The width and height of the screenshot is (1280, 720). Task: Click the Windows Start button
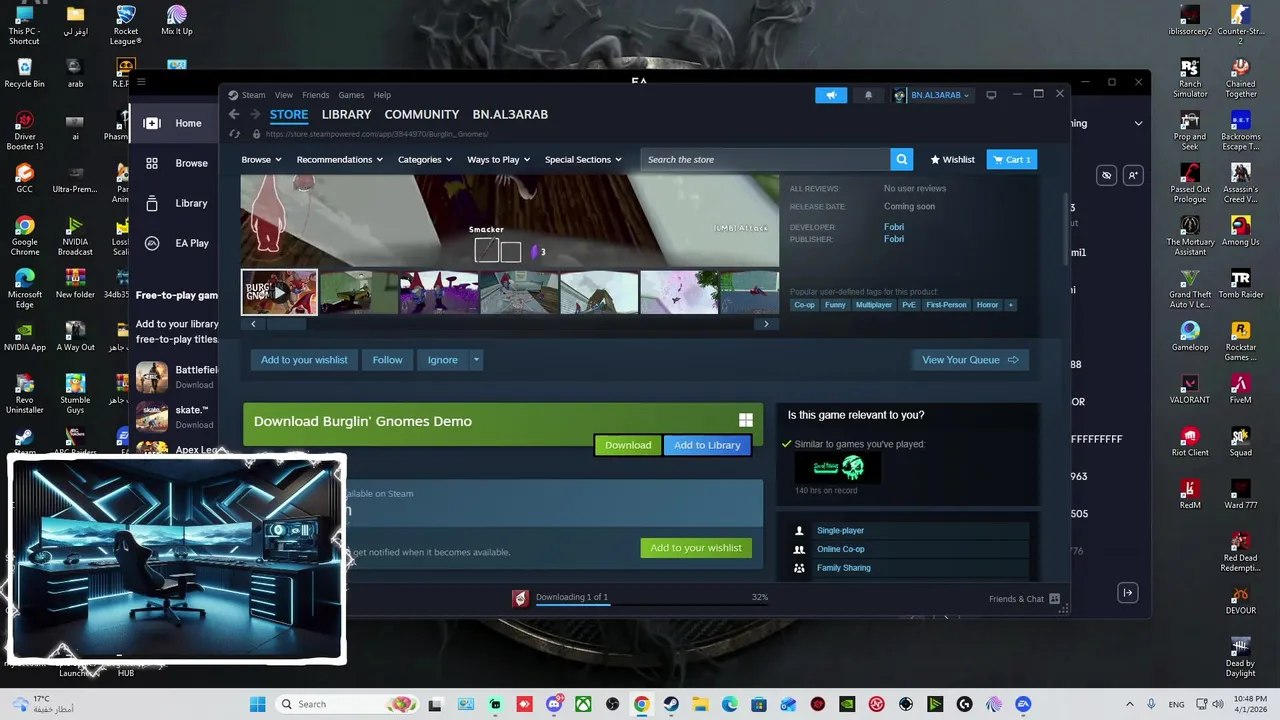click(257, 704)
